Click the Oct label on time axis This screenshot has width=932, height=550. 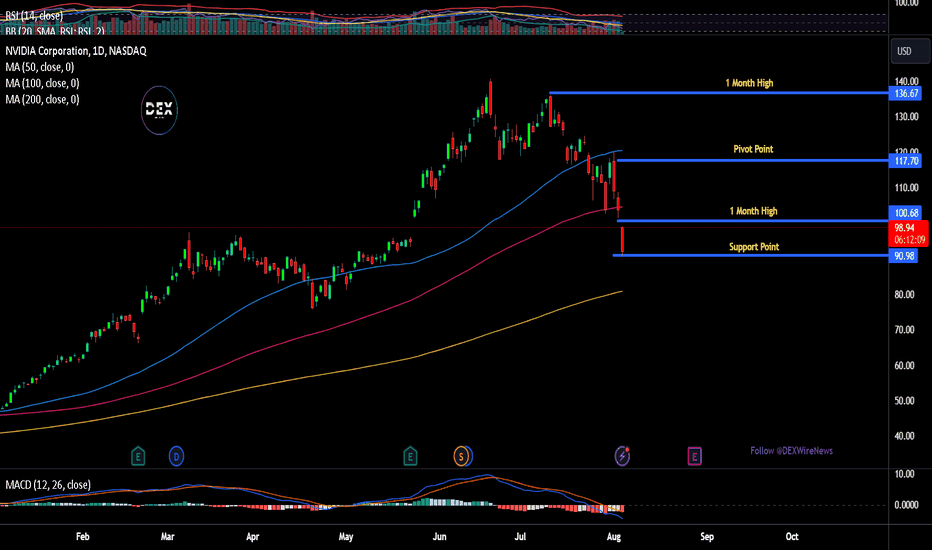[x=792, y=536]
